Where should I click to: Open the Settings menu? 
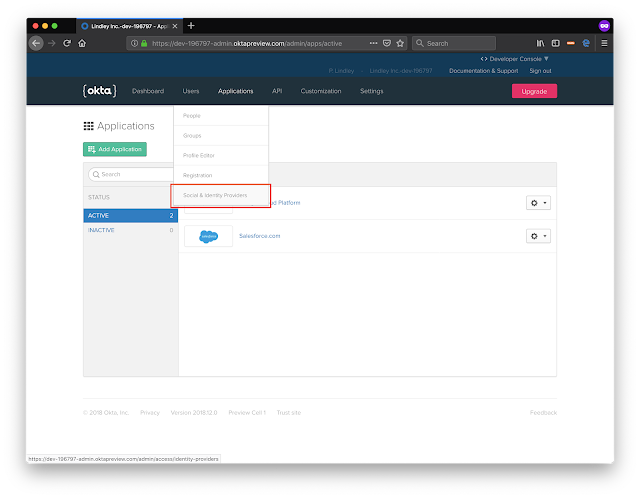[371, 91]
